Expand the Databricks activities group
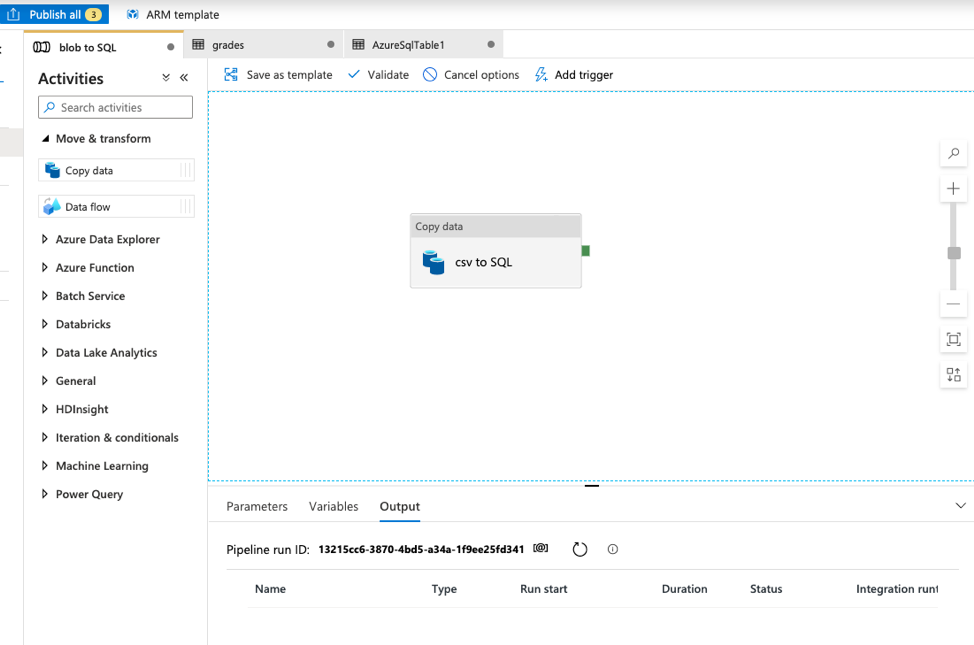This screenshot has width=974, height=645. click(x=45, y=325)
